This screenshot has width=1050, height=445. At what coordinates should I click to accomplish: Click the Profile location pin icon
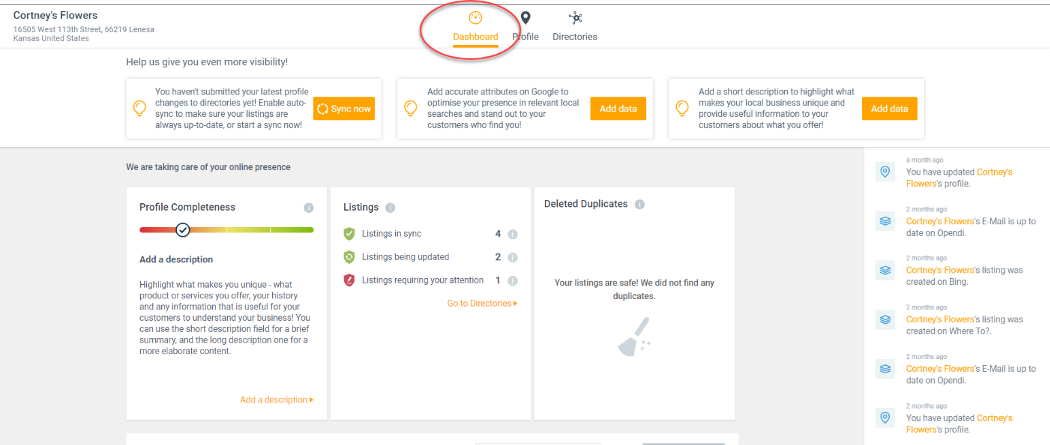pos(525,18)
